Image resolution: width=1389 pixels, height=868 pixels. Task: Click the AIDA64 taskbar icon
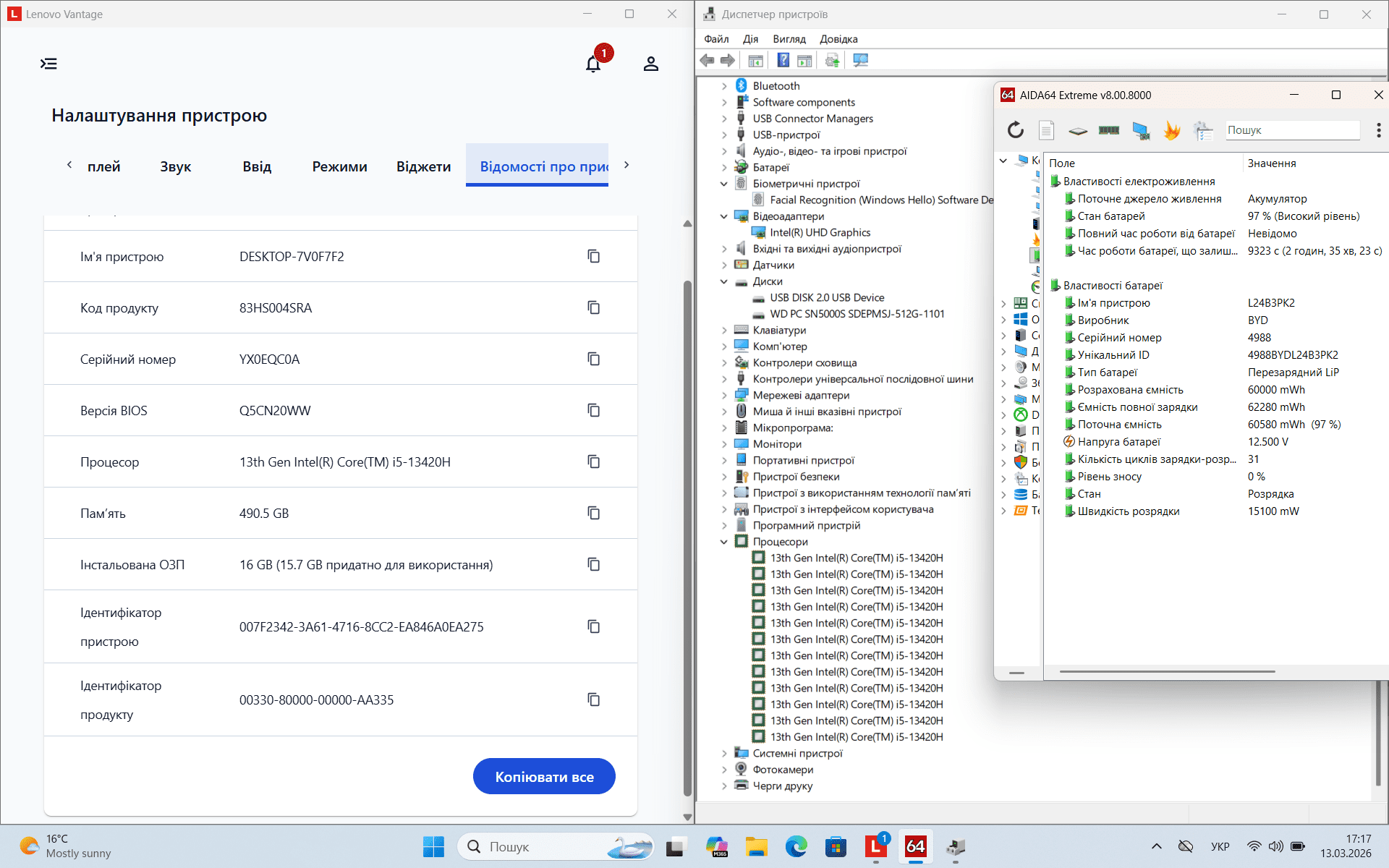pyautogui.click(x=915, y=846)
